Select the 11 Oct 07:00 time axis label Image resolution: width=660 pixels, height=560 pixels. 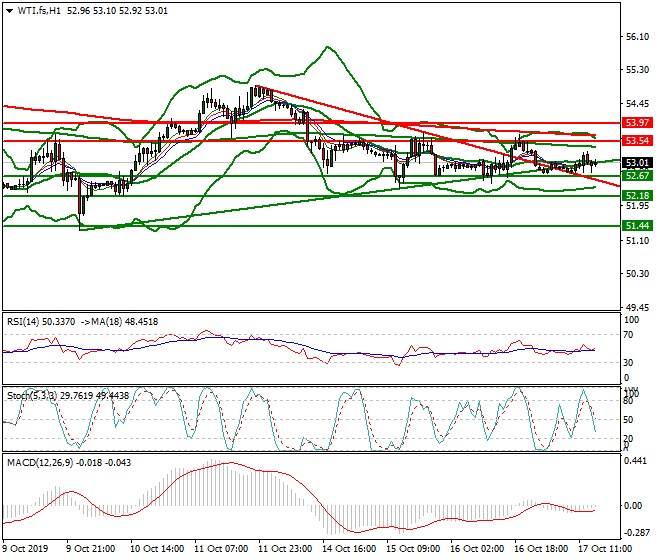(x=221, y=549)
